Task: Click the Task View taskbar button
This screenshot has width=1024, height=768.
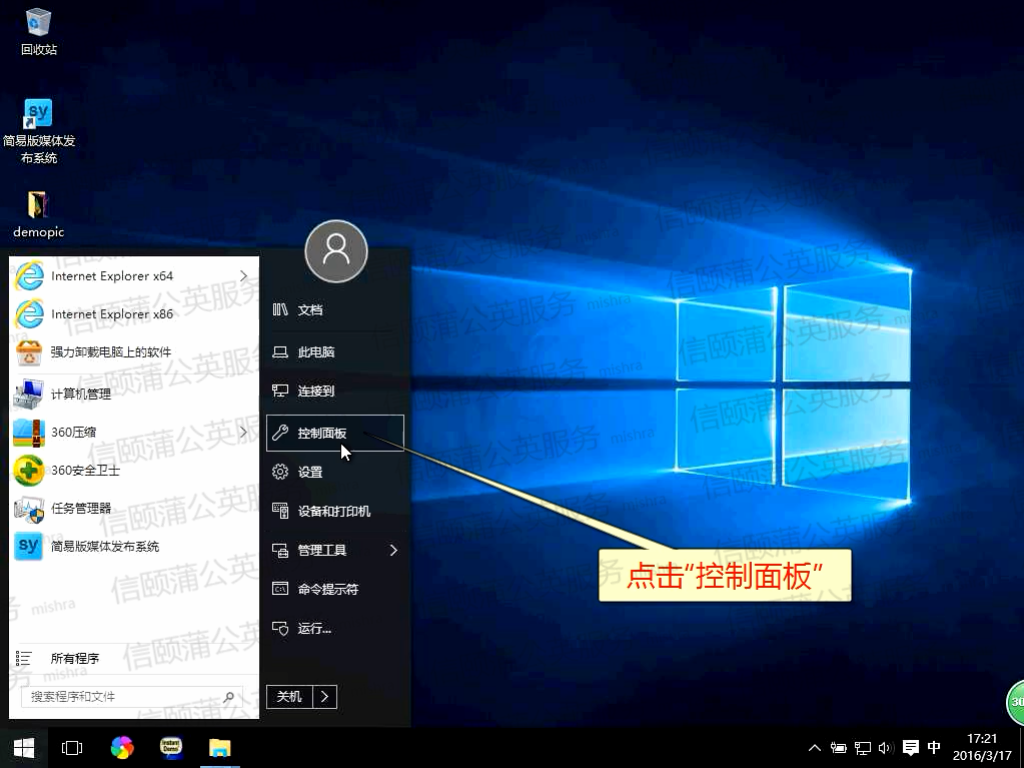Action: tap(72, 747)
